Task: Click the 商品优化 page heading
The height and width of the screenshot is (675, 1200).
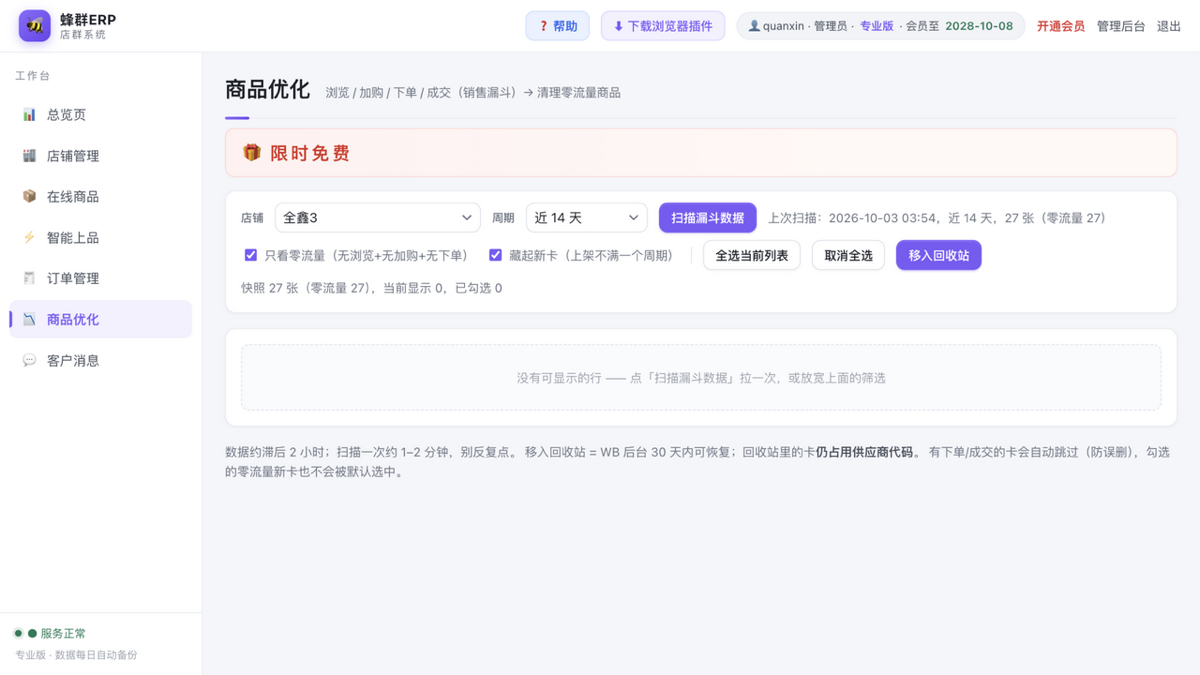Action: pos(268,89)
